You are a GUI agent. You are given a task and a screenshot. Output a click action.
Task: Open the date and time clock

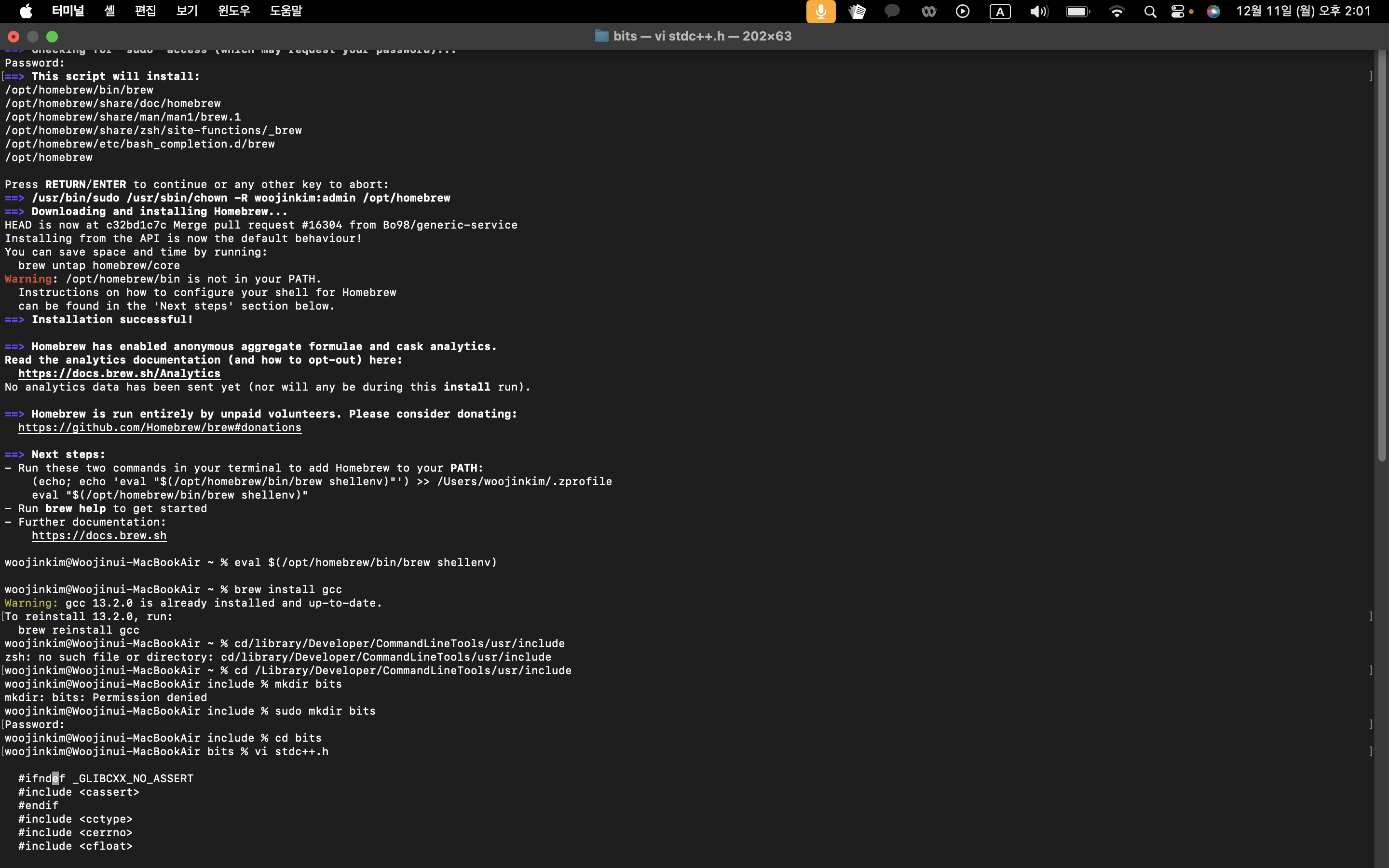1303,11
